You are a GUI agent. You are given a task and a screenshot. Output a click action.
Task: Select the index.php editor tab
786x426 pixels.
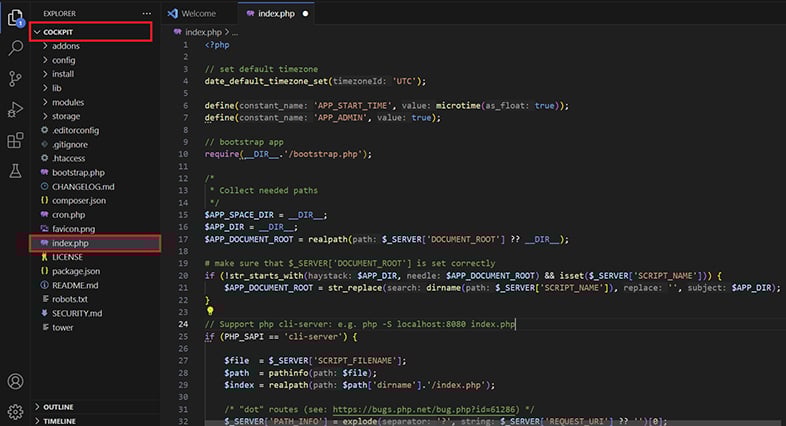point(275,13)
